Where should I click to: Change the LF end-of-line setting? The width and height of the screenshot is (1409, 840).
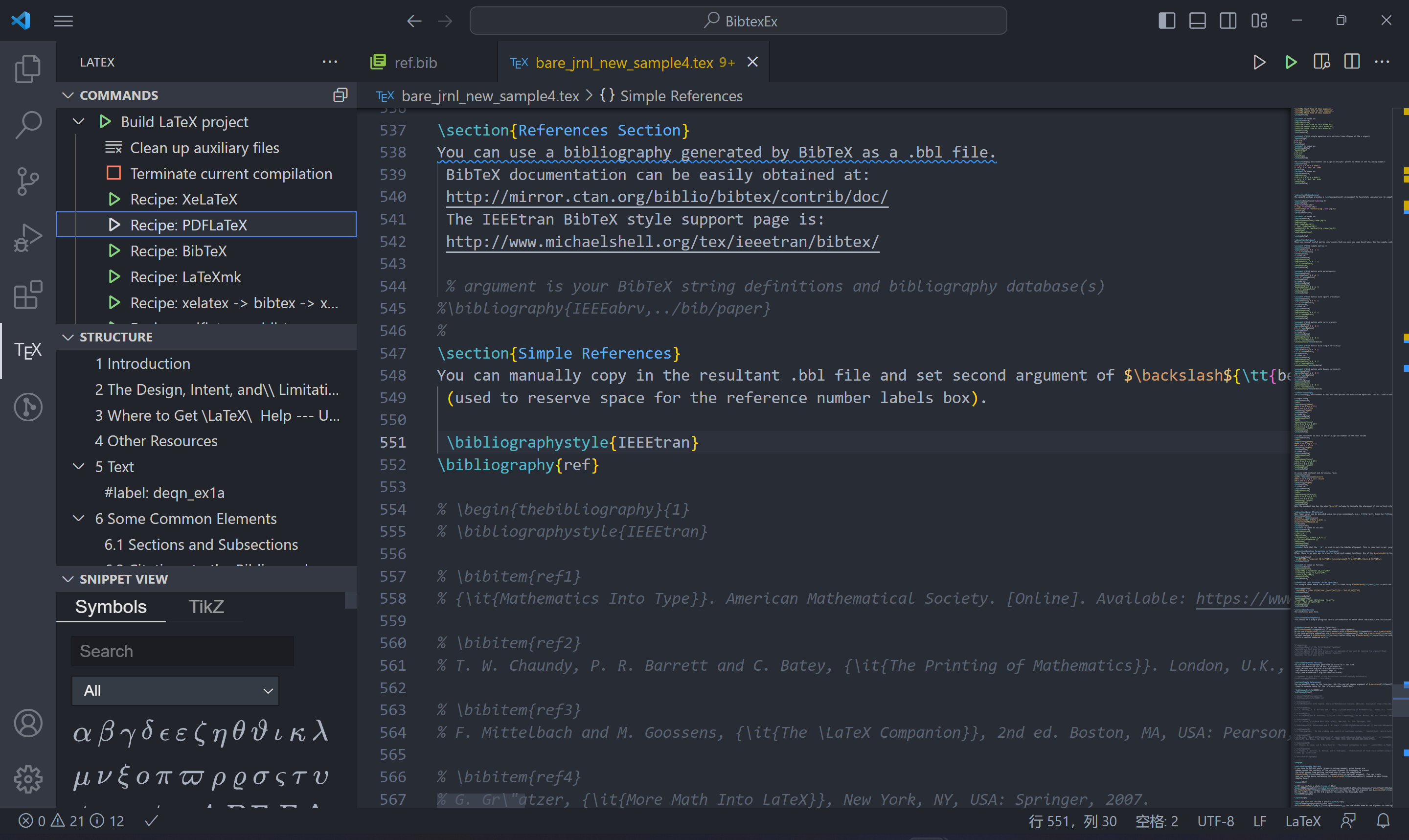pyautogui.click(x=1260, y=821)
